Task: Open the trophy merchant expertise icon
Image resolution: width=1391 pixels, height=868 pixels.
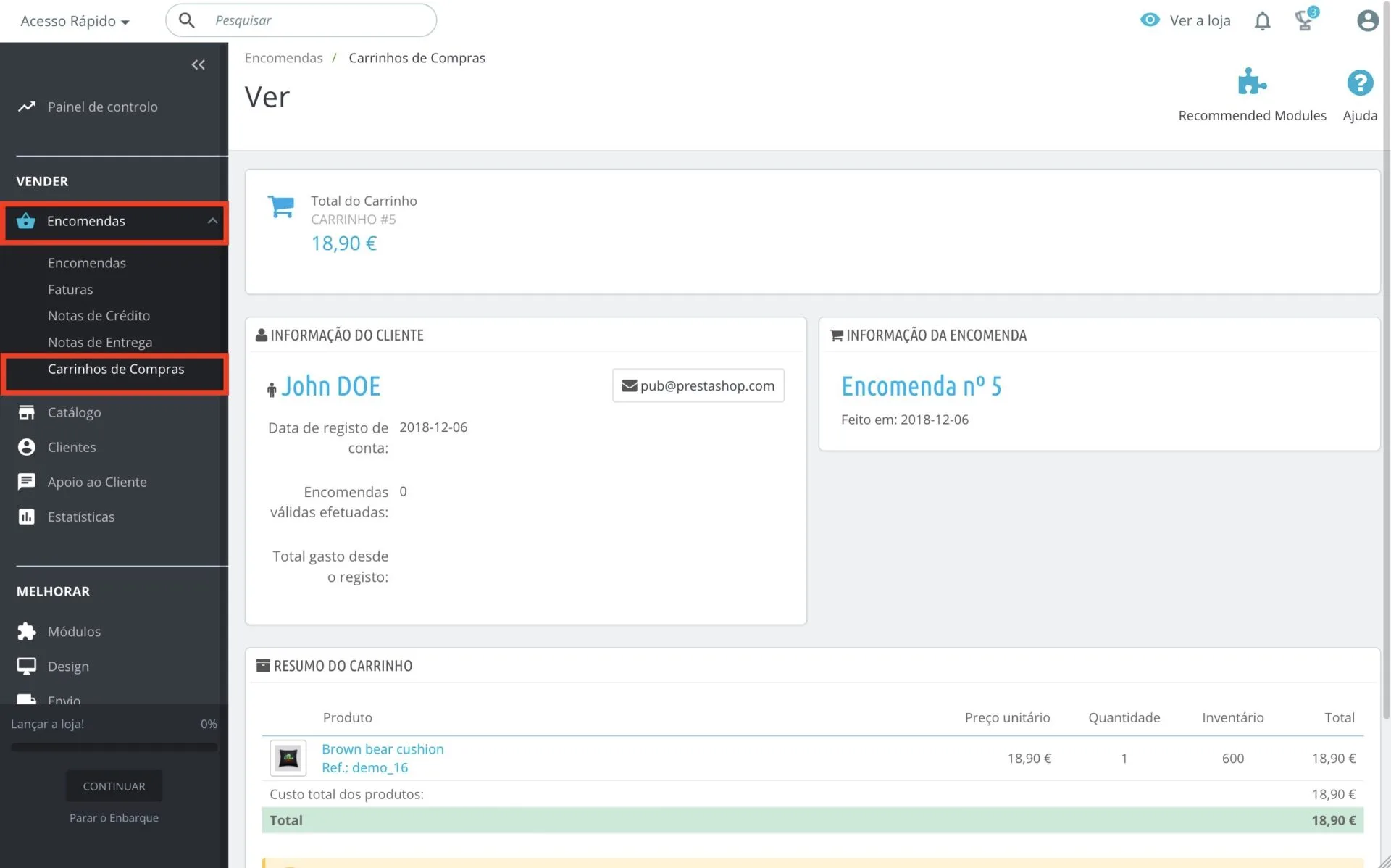Action: tap(1304, 20)
